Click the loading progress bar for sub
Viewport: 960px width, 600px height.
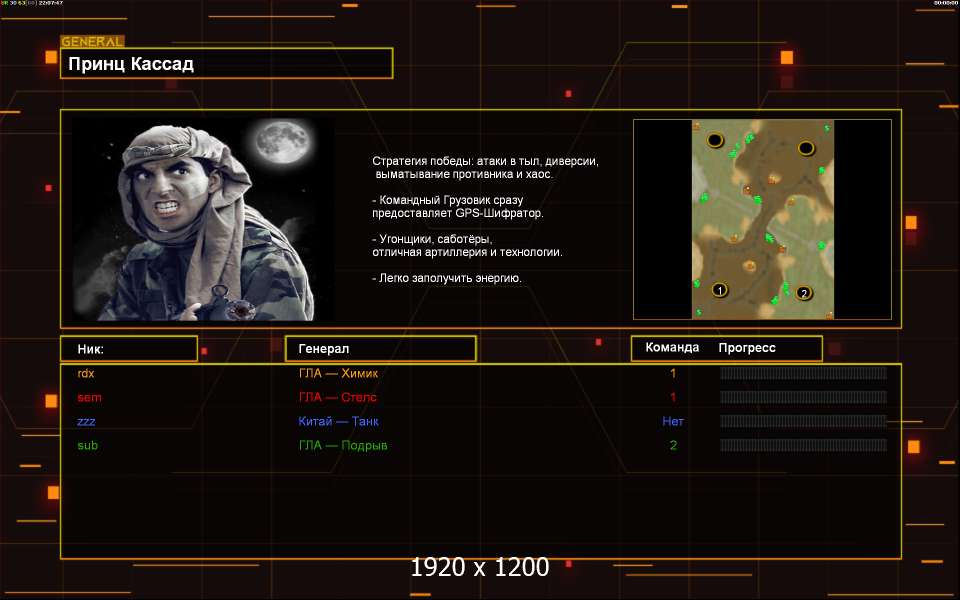click(803, 445)
